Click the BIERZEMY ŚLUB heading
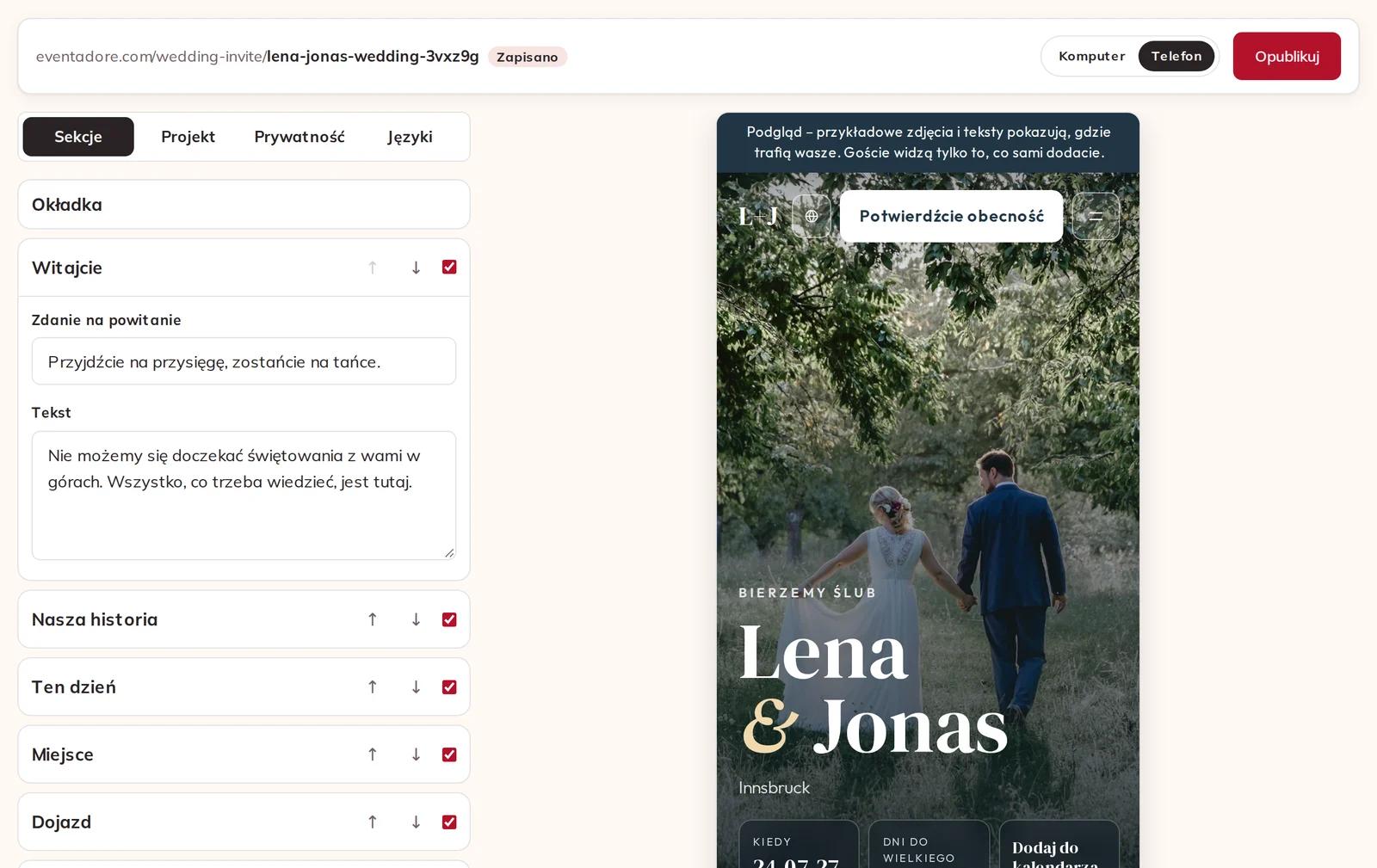Screen dimensions: 1377x868 click(x=807, y=593)
